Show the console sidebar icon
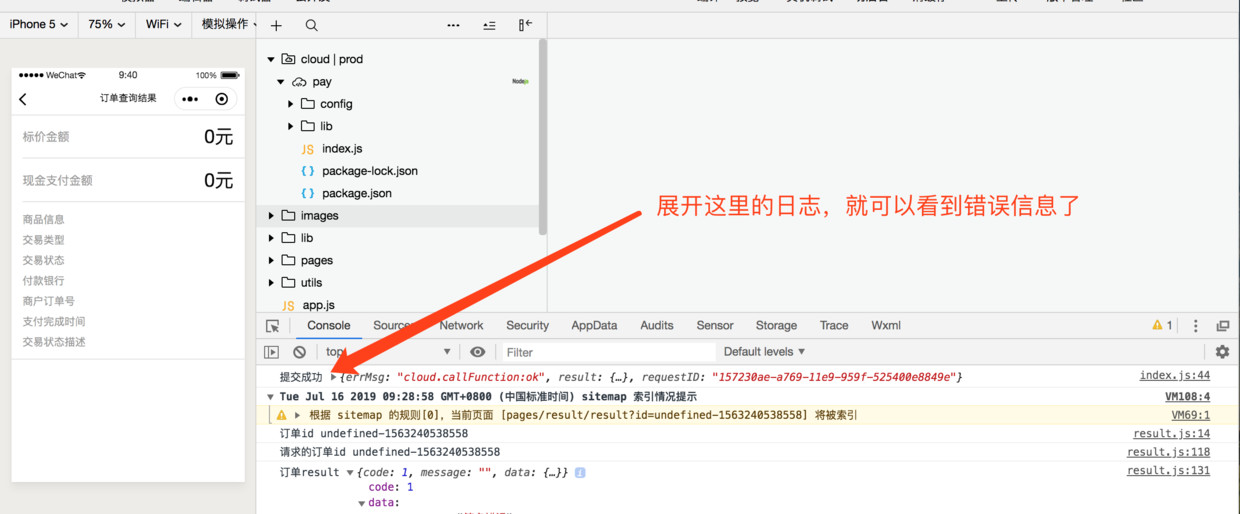This screenshot has width=1240, height=514. (x=272, y=352)
